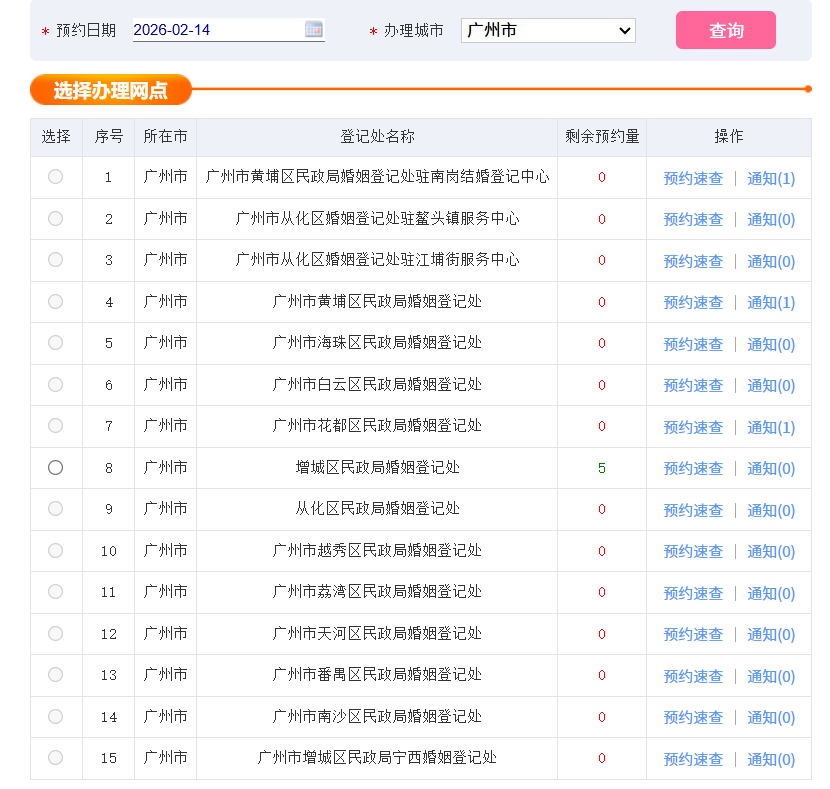This screenshot has width=830, height=789.
Task: Open 通知(1) for 驻南岗结婚登记中心
Action: coord(770,177)
